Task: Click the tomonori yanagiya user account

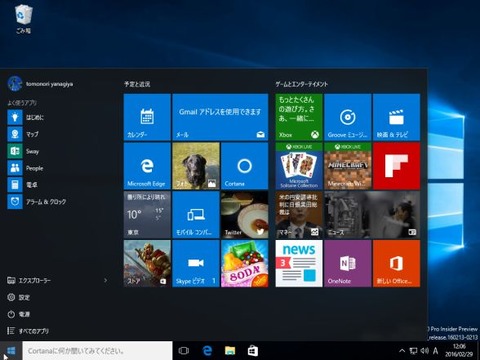Action: (x=40, y=84)
